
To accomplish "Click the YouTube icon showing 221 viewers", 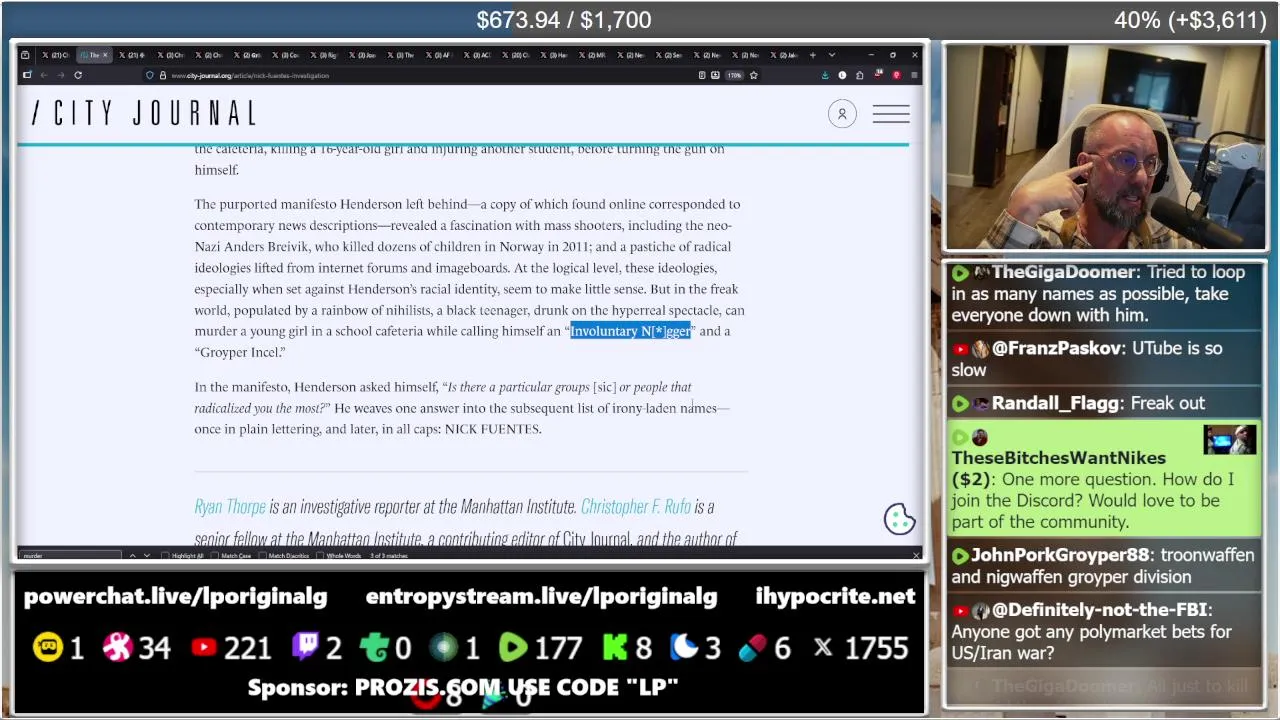I will 204,648.
